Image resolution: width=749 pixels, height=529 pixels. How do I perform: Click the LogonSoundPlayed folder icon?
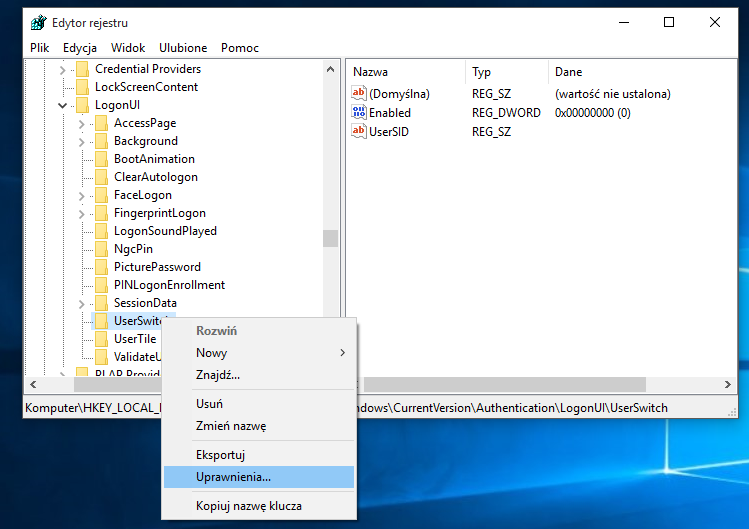[101, 231]
